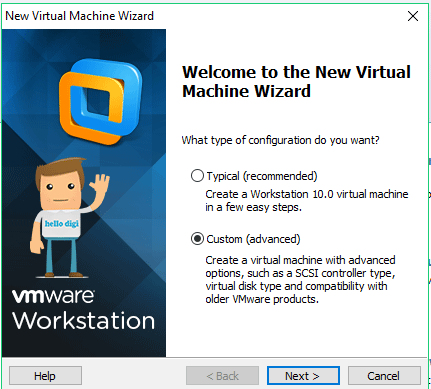Cancel the New Virtual Machine Wizard
This screenshot has height=389, width=431.
click(x=384, y=376)
